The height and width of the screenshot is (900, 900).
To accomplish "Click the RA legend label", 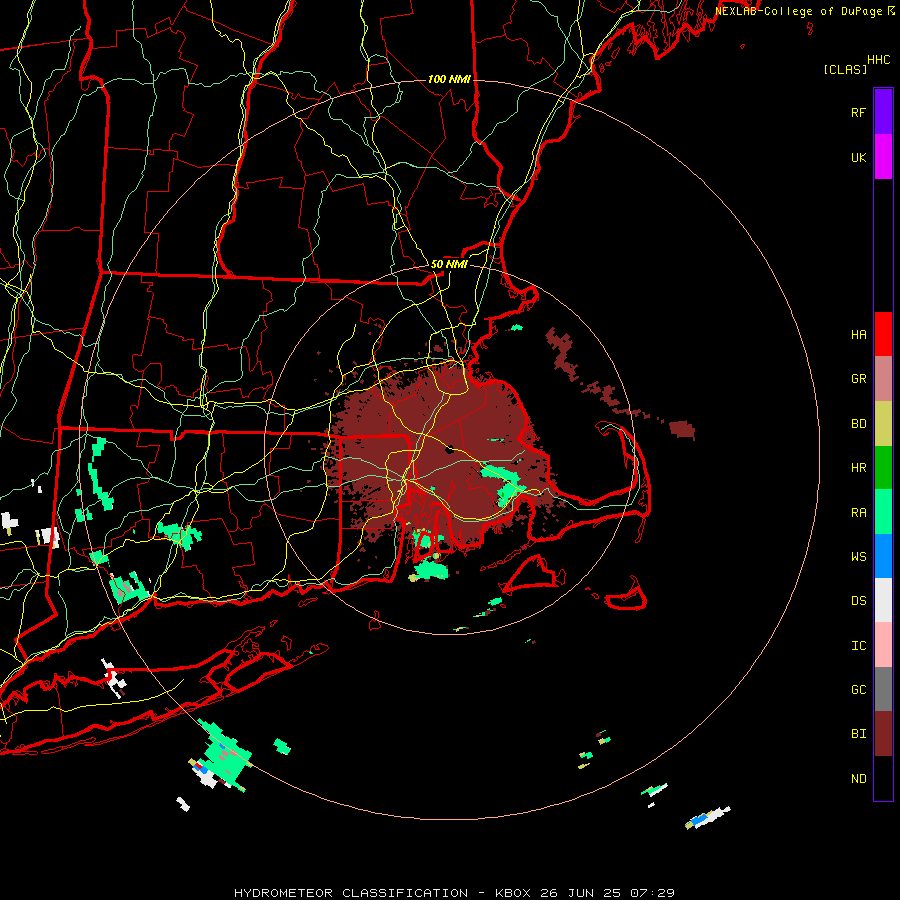I will [858, 512].
